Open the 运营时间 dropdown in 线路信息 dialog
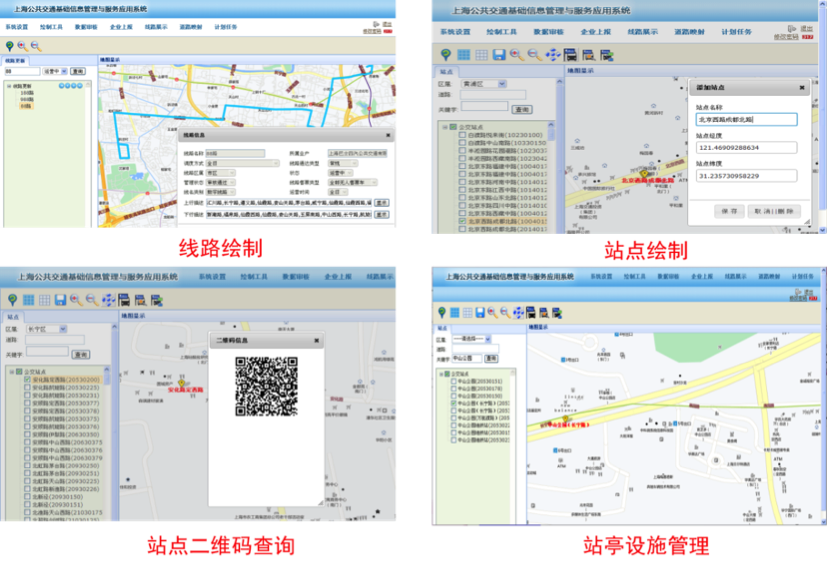The width and height of the screenshot is (828, 571). (338, 192)
